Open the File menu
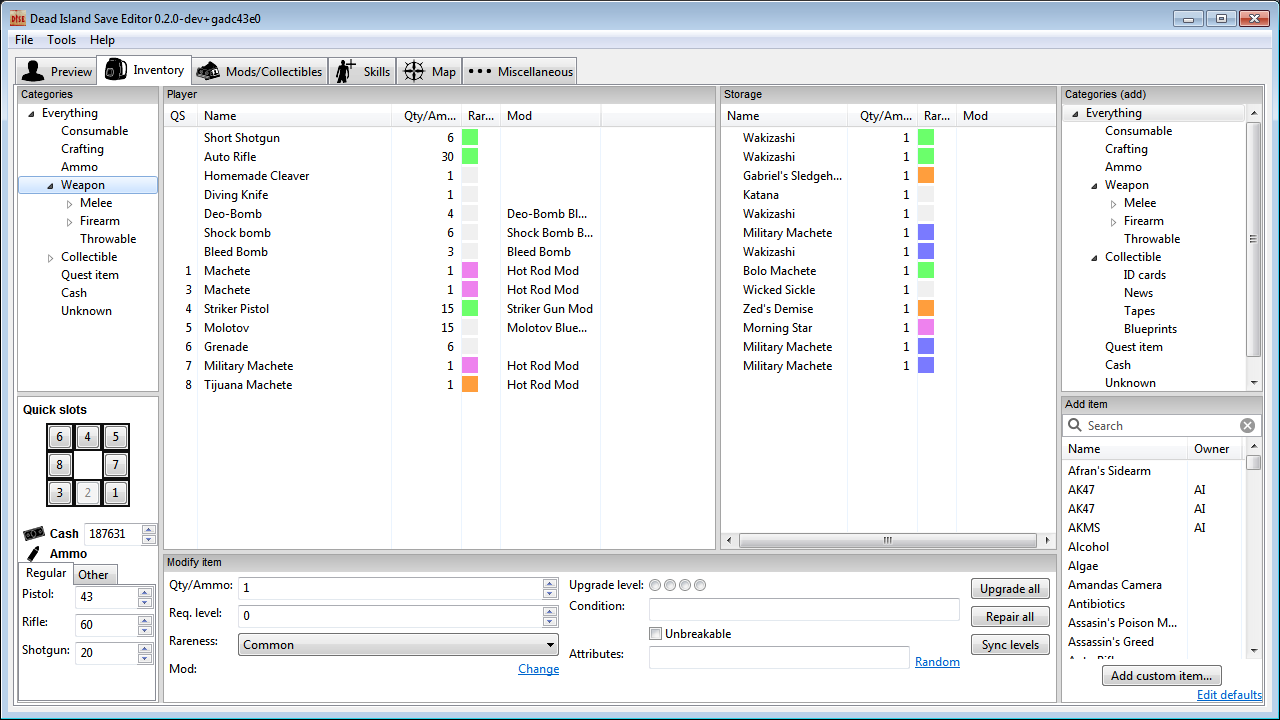The height and width of the screenshot is (720, 1280). tap(24, 40)
